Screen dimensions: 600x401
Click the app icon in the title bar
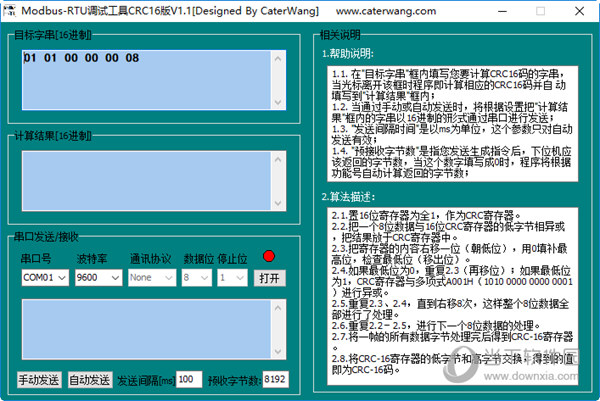coord(10,11)
